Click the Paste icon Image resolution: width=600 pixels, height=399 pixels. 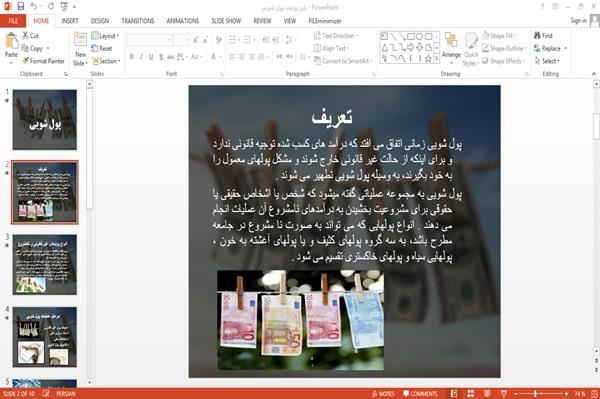11,41
